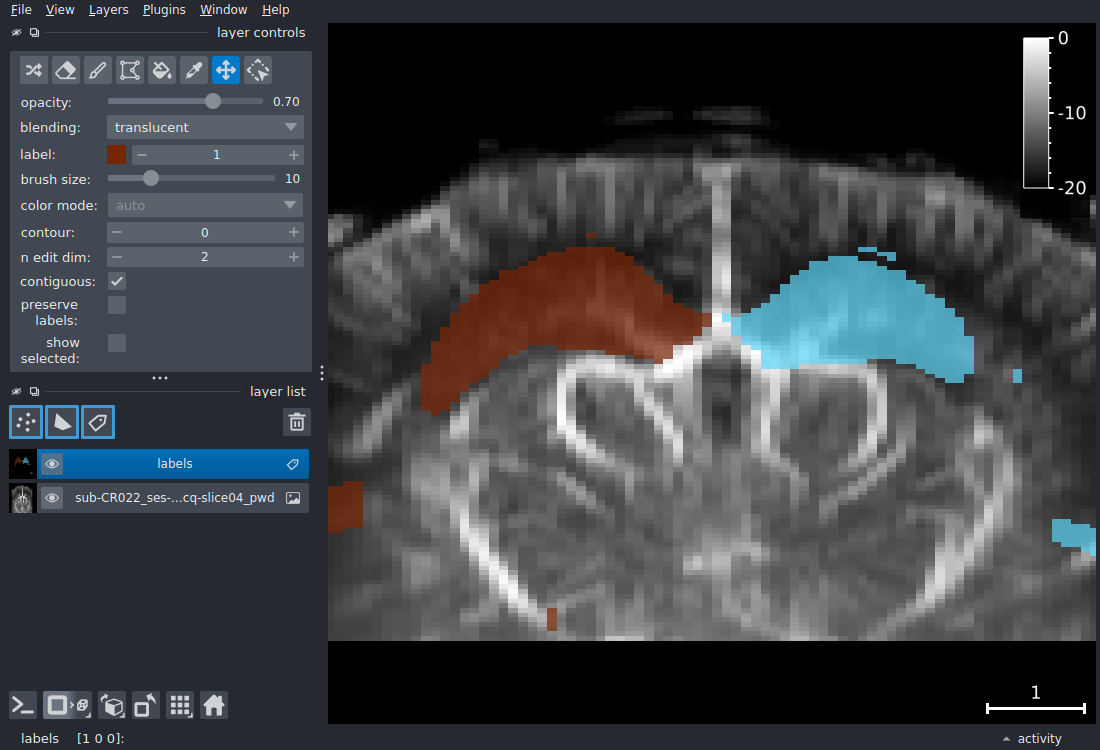Click the labels type icon on labels layer
1100x750 pixels.
(x=293, y=464)
